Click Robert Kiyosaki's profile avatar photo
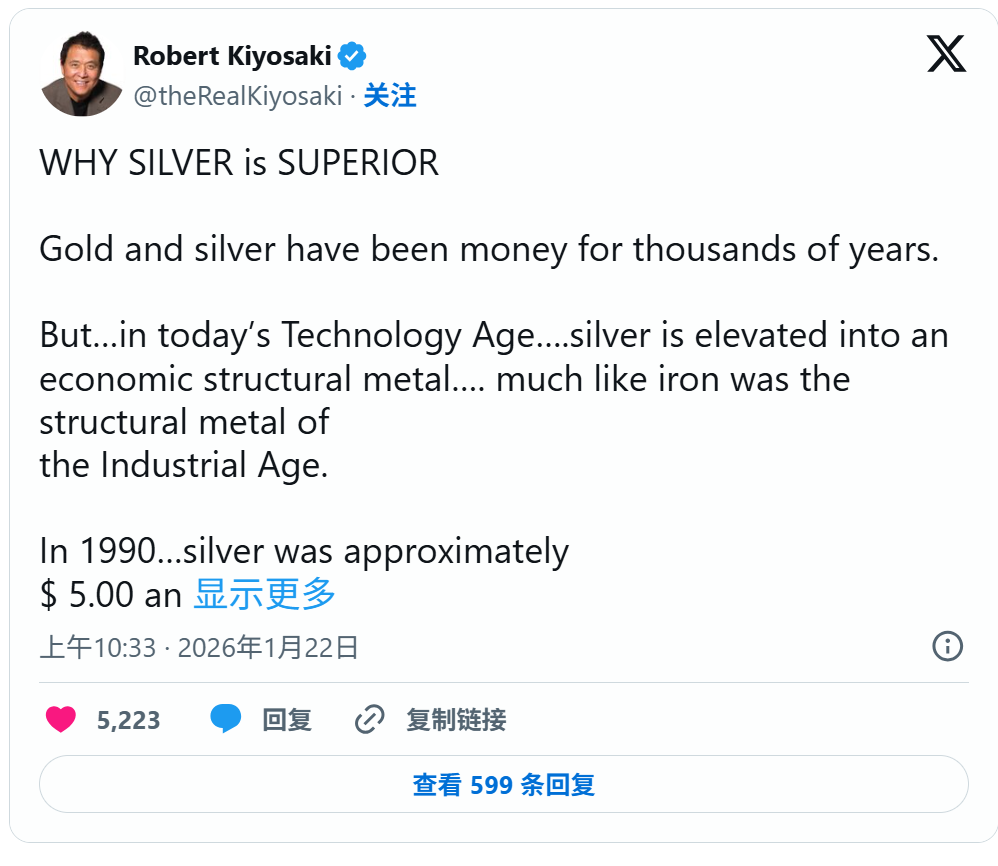 (x=82, y=76)
